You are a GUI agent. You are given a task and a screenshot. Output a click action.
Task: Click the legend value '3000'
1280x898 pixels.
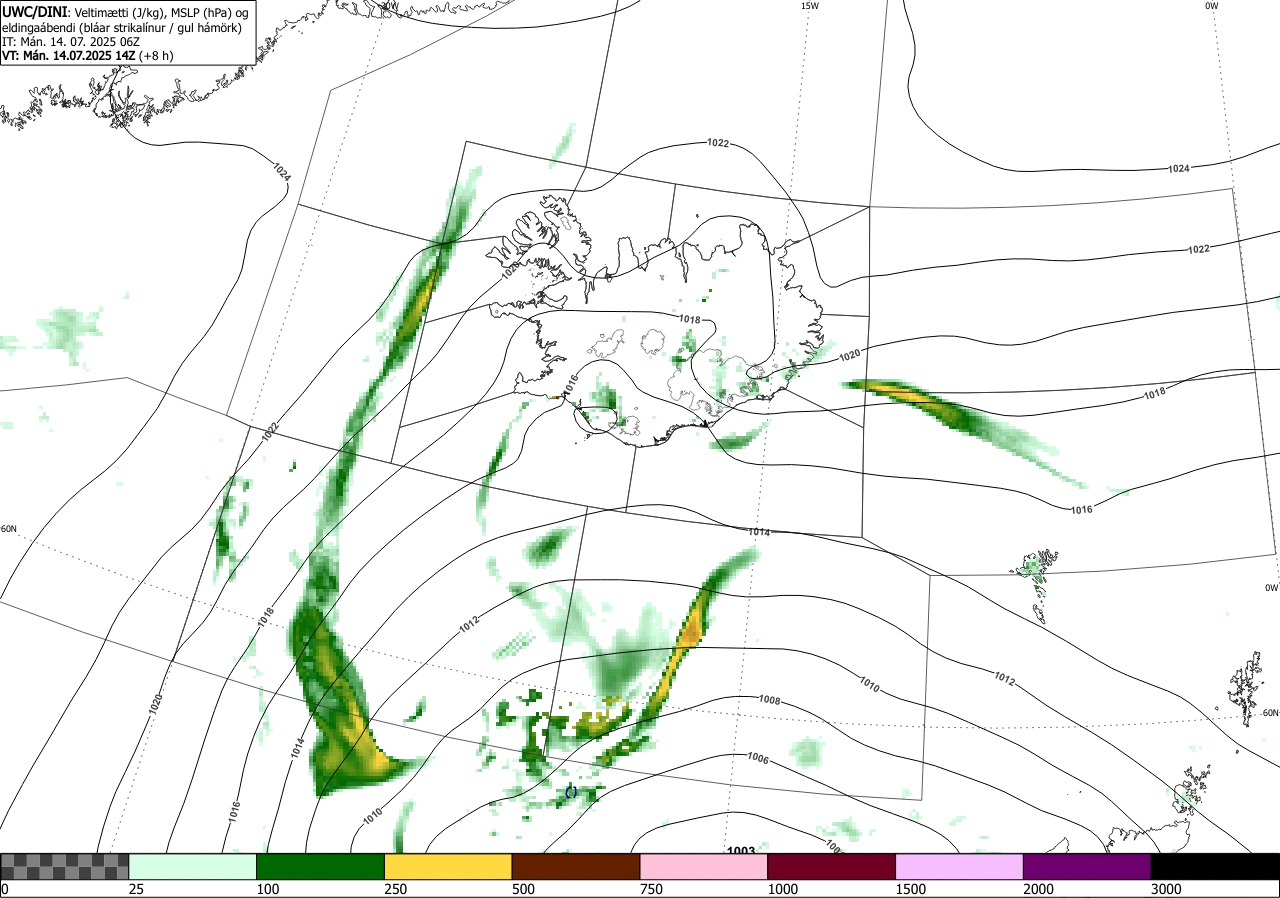tap(1166, 889)
